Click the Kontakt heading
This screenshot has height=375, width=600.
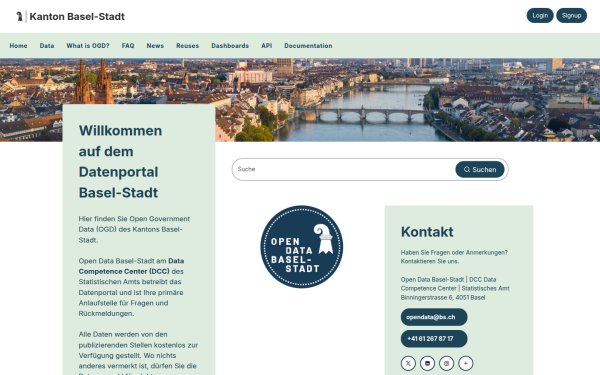pos(427,232)
